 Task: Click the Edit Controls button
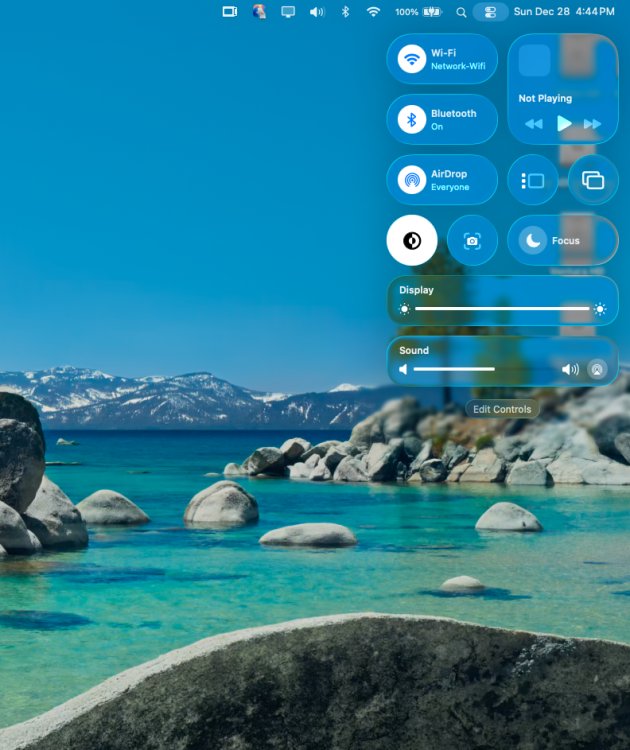pyautogui.click(x=502, y=409)
